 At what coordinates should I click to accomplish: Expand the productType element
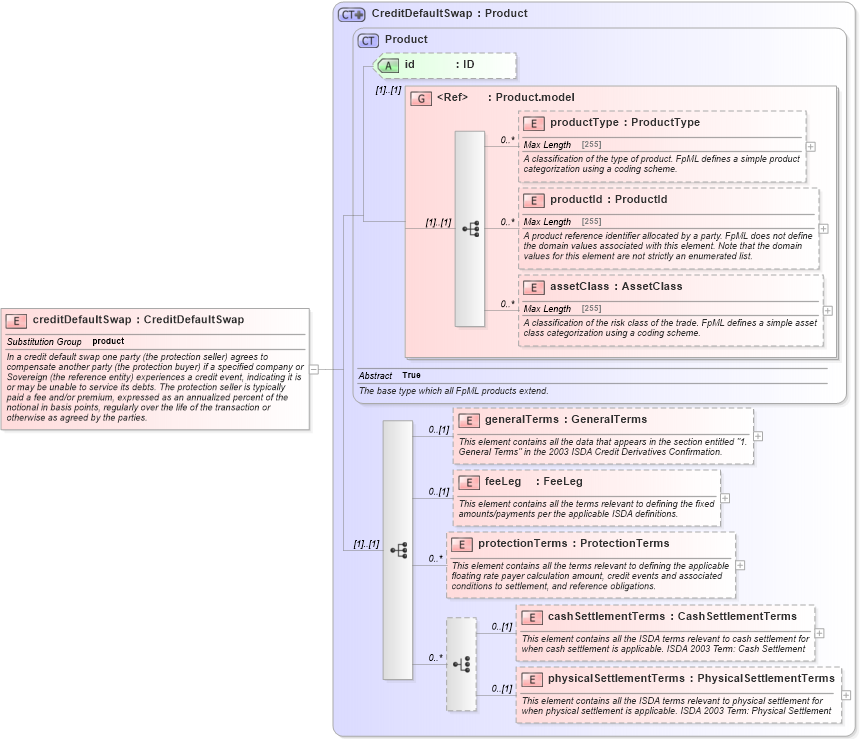tap(811, 147)
